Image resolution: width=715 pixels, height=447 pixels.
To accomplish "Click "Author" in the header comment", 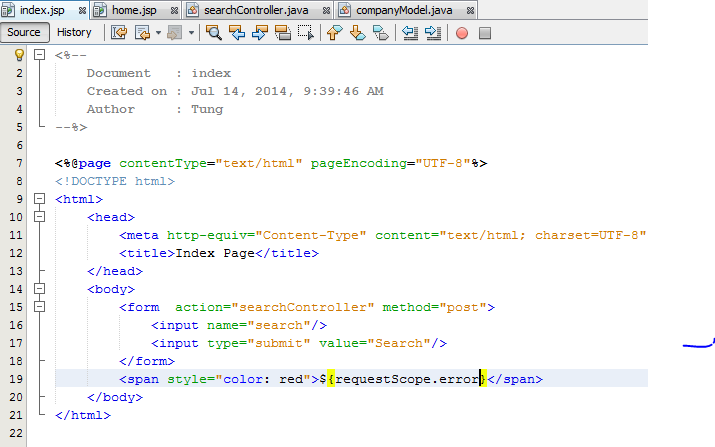I will [111, 109].
